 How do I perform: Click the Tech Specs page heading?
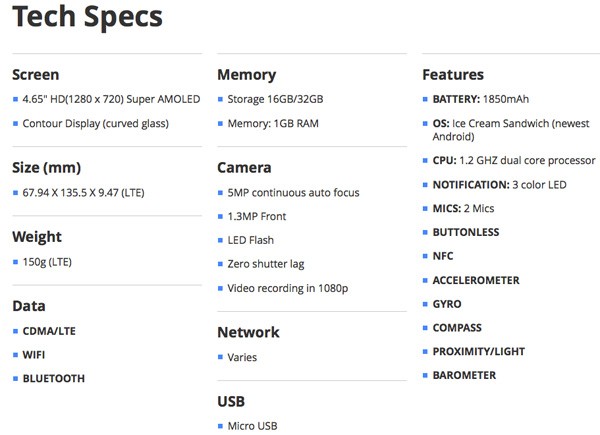pos(87,17)
